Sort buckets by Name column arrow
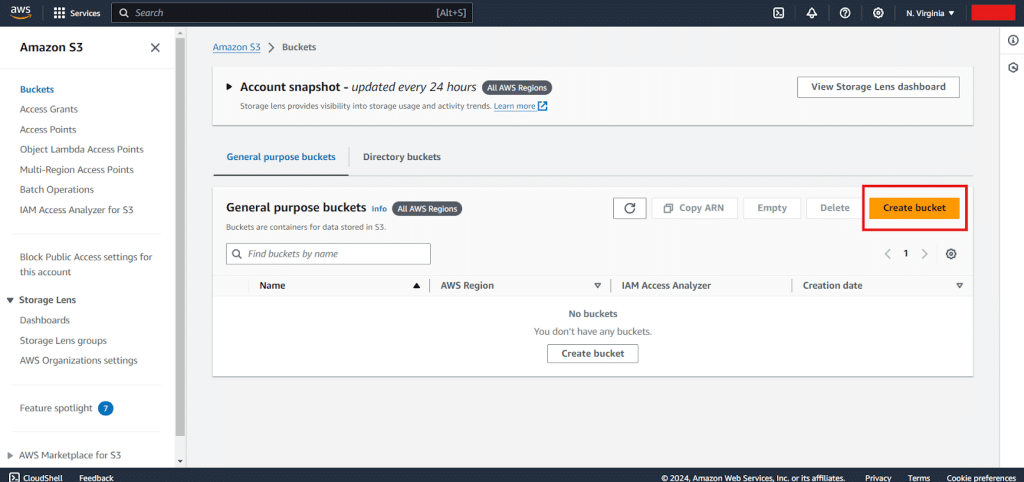 [417, 285]
